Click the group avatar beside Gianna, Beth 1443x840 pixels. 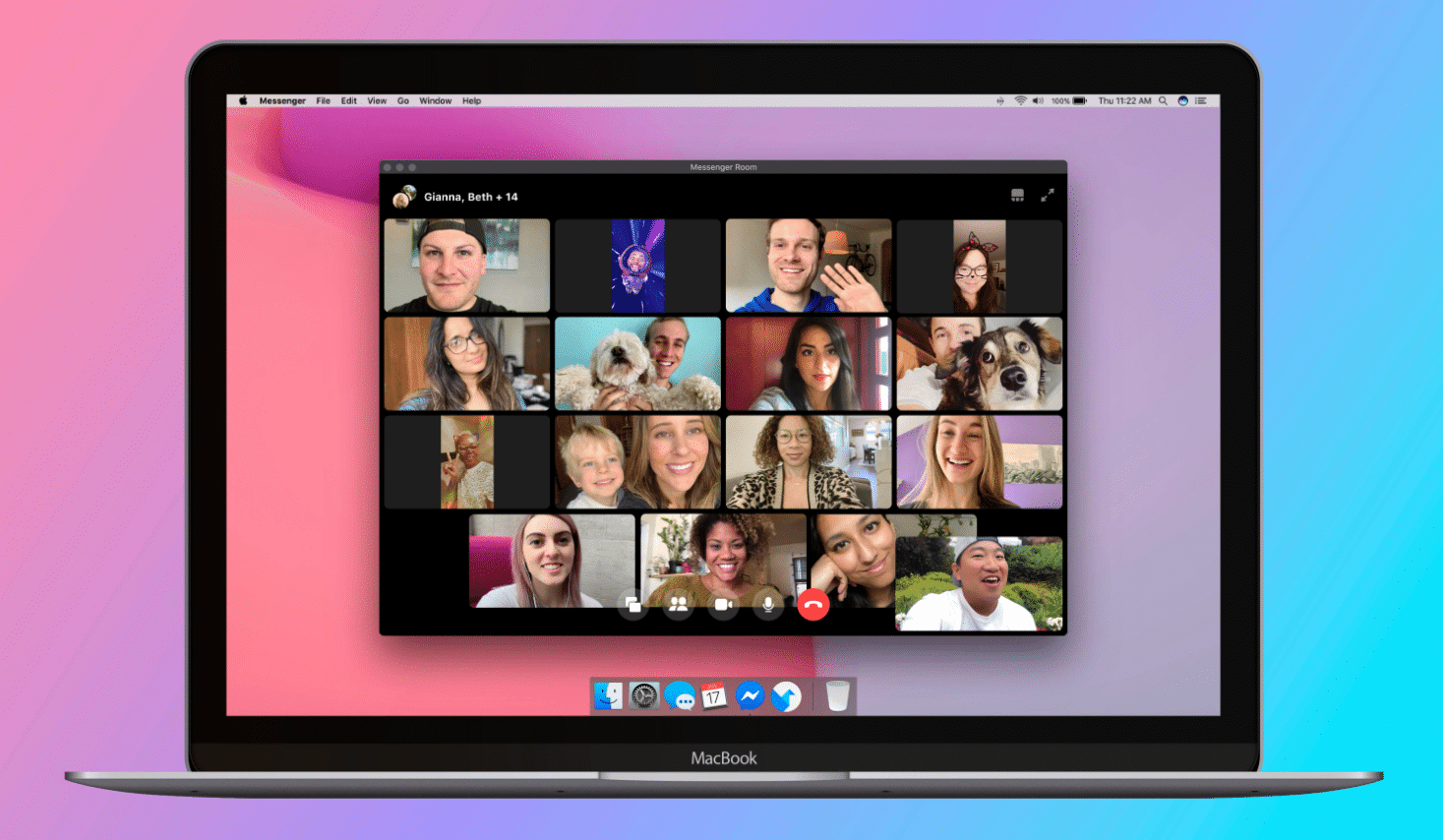click(x=403, y=198)
